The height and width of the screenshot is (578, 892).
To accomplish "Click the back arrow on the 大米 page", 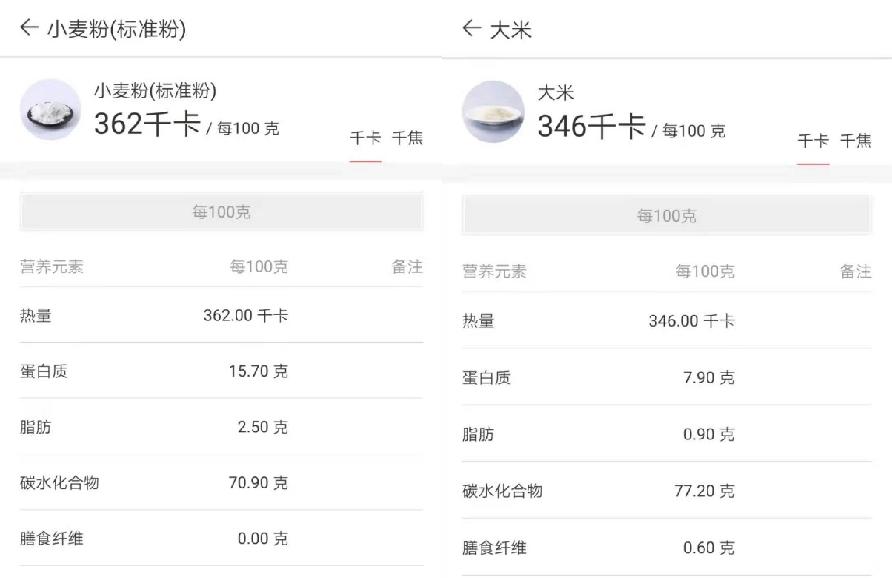I will [x=471, y=28].
